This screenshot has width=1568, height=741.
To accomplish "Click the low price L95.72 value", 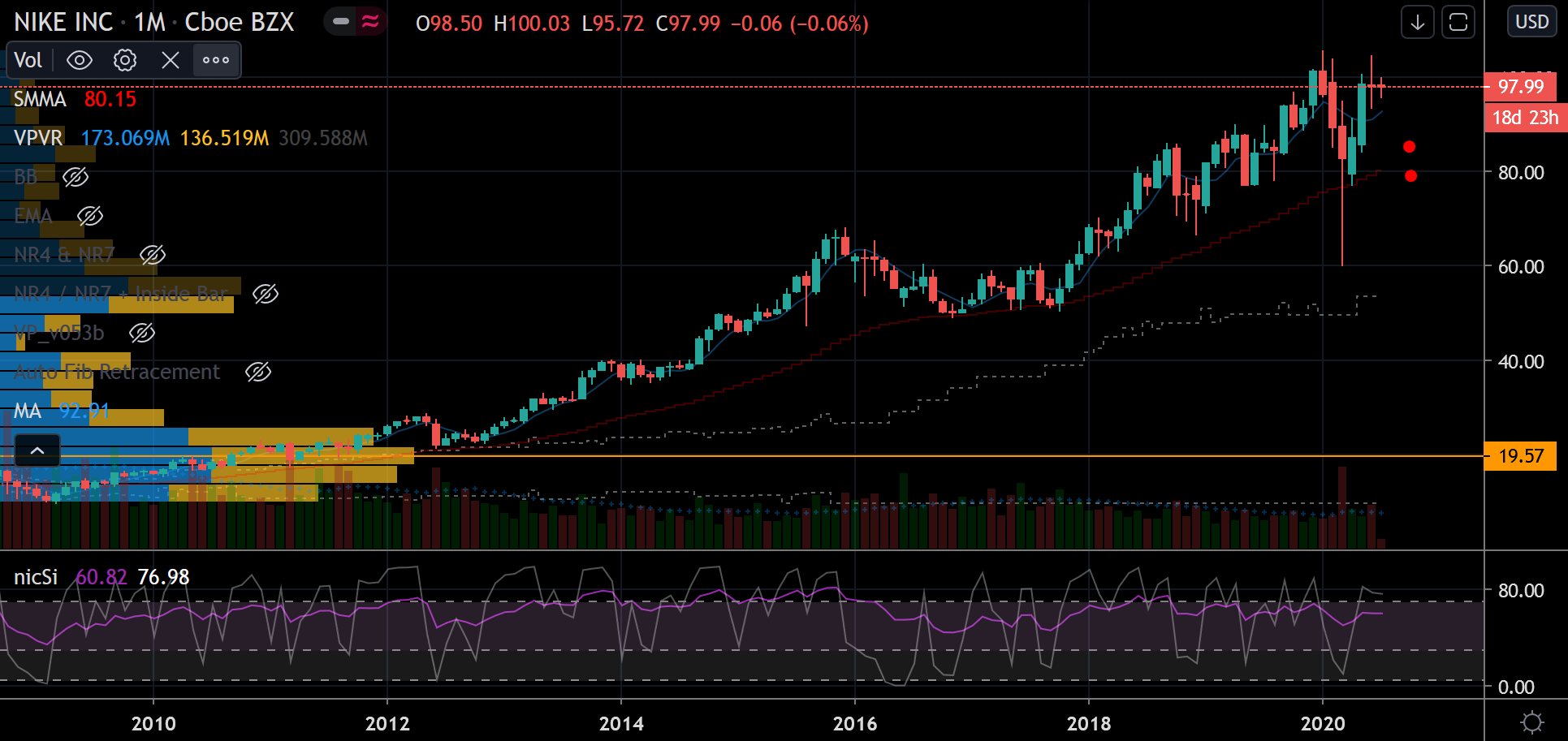I will point(613,23).
